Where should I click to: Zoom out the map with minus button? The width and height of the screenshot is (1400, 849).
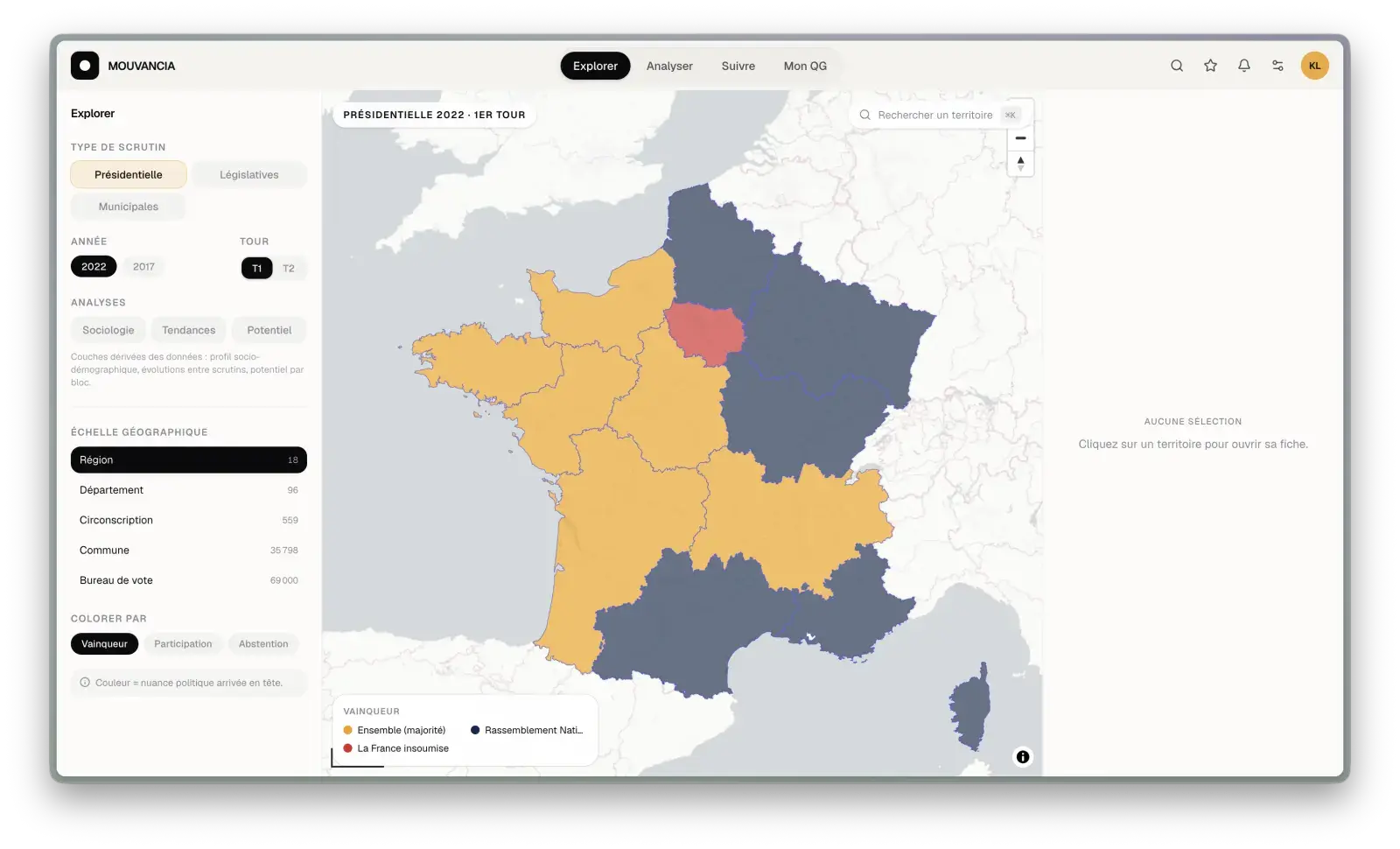pyautogui.click(x=1020, y=138)
